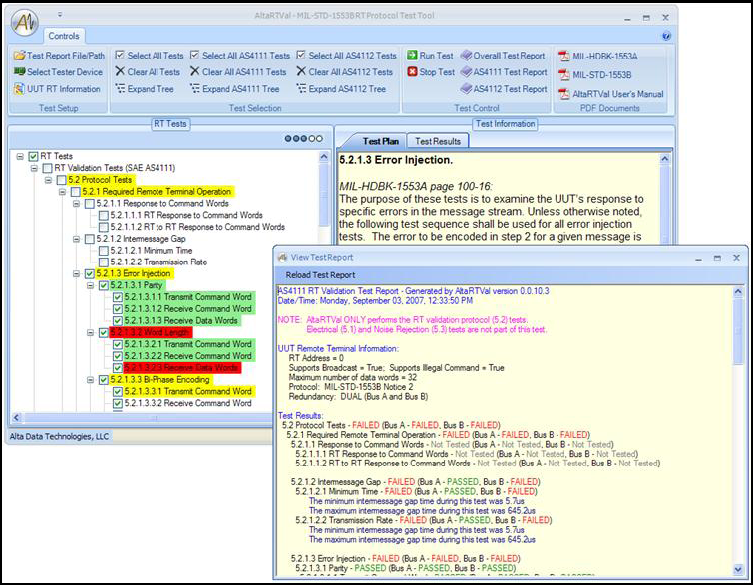Click the Expand Tree label

click(150, 89)
